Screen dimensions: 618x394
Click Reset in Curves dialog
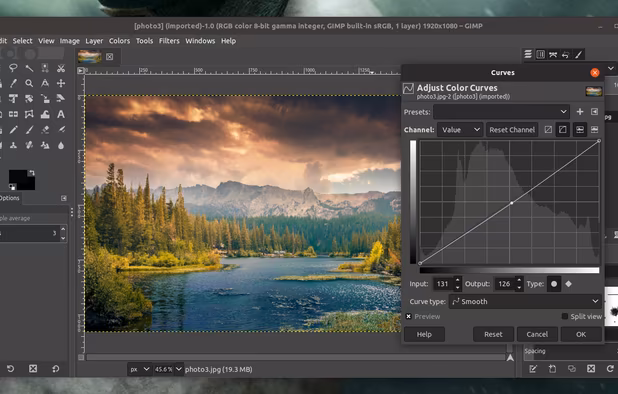click(493, 334)
